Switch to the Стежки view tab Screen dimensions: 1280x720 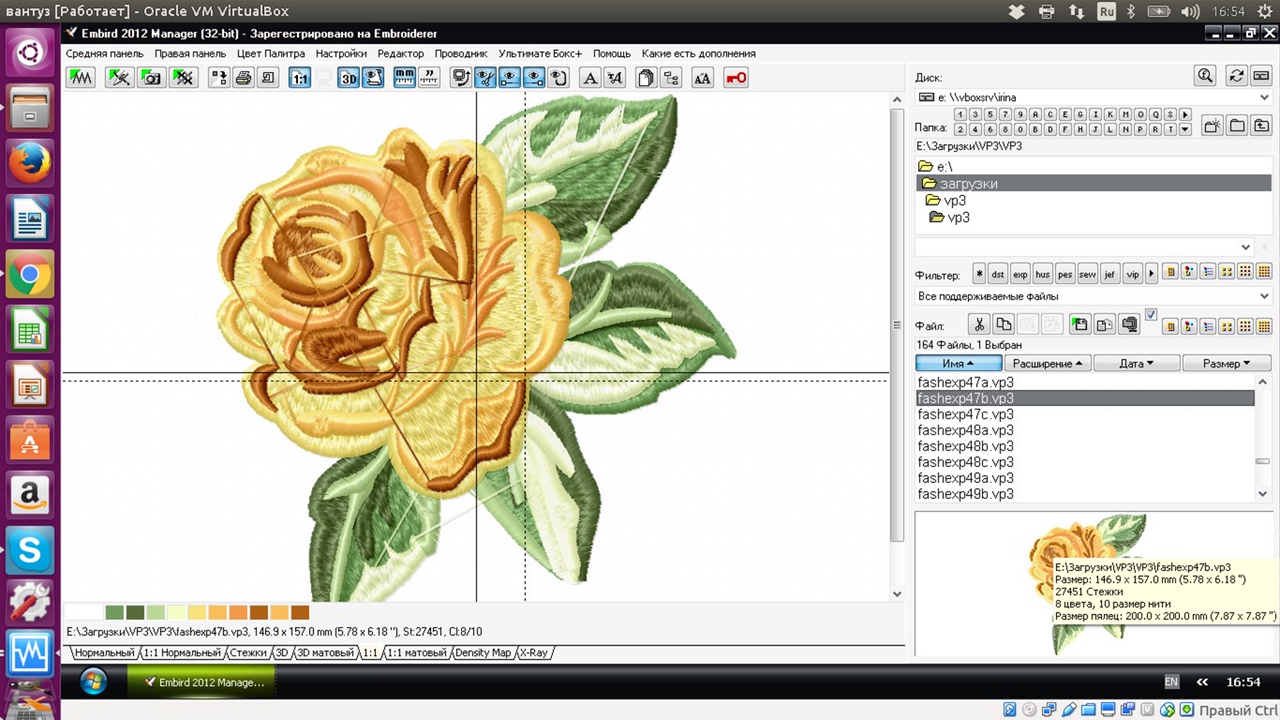[248, 652]
